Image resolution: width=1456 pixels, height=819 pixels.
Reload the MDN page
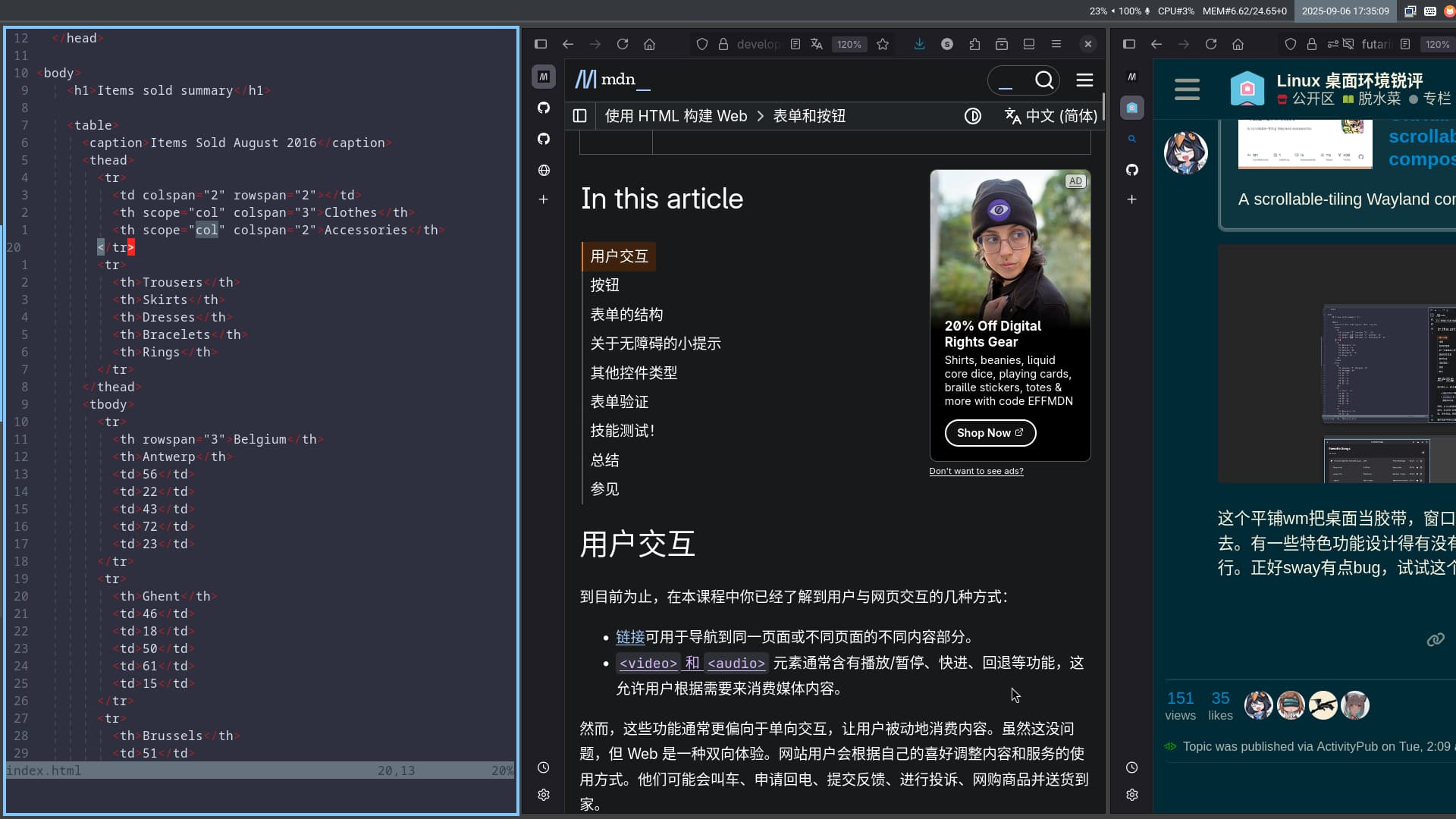(x=623, y=44)
